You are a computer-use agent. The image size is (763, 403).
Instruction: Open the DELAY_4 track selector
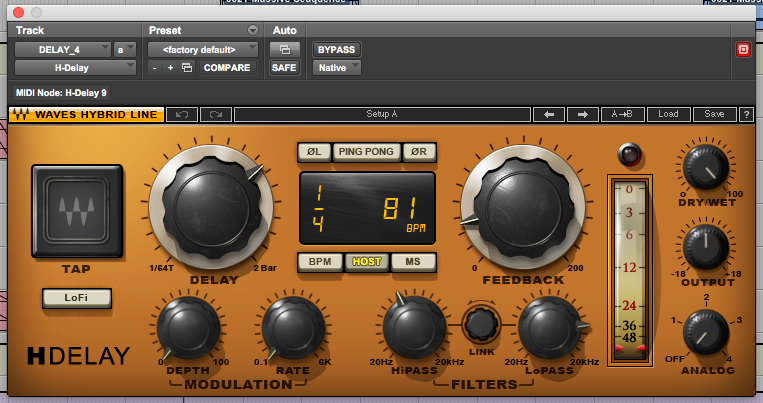tap(63, 50)
